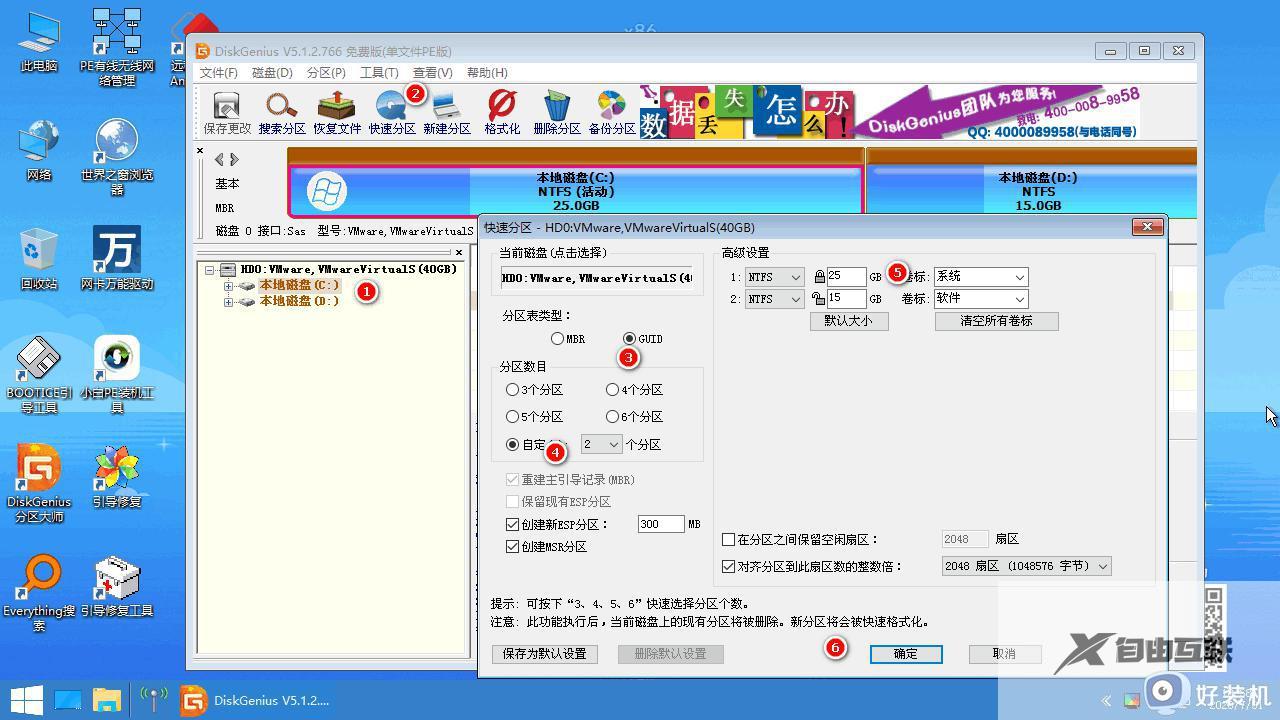This screenshot has height=720, width=1280.
Task: Click the current disk selection field
Action: point(598,278)
